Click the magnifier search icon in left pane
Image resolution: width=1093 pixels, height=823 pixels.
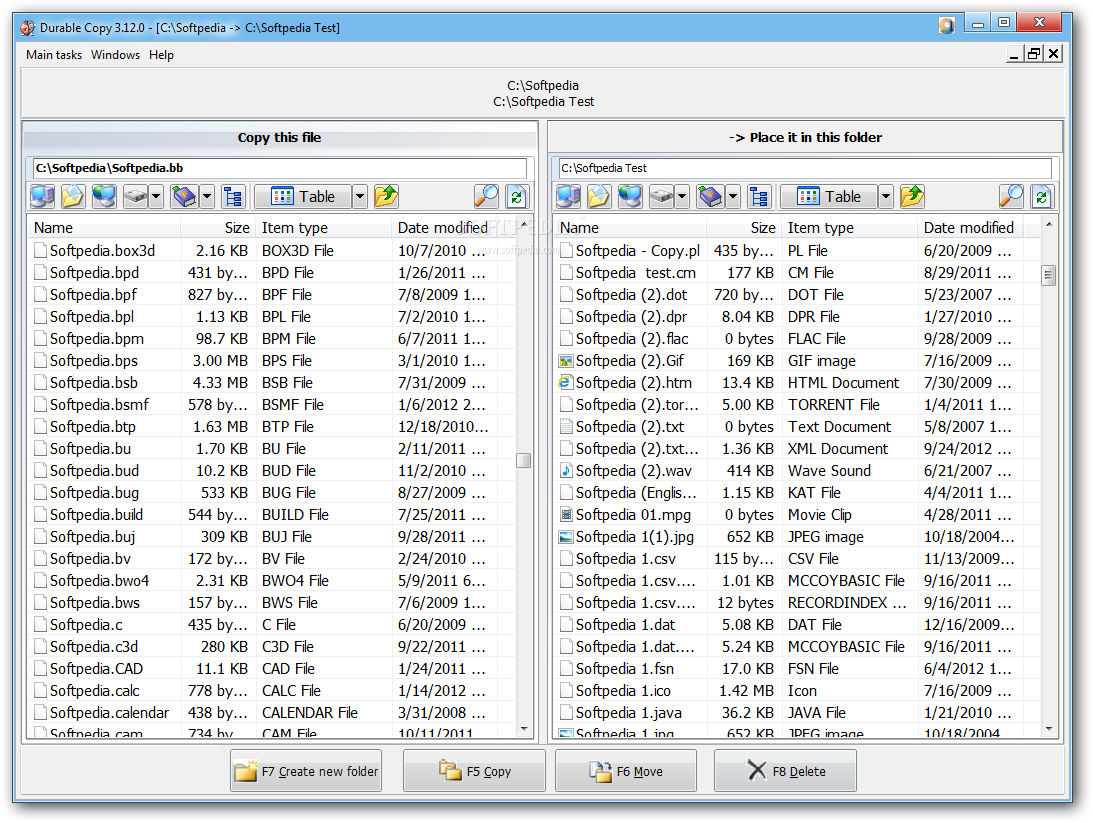pyautogui.click(x=486, y=197)
